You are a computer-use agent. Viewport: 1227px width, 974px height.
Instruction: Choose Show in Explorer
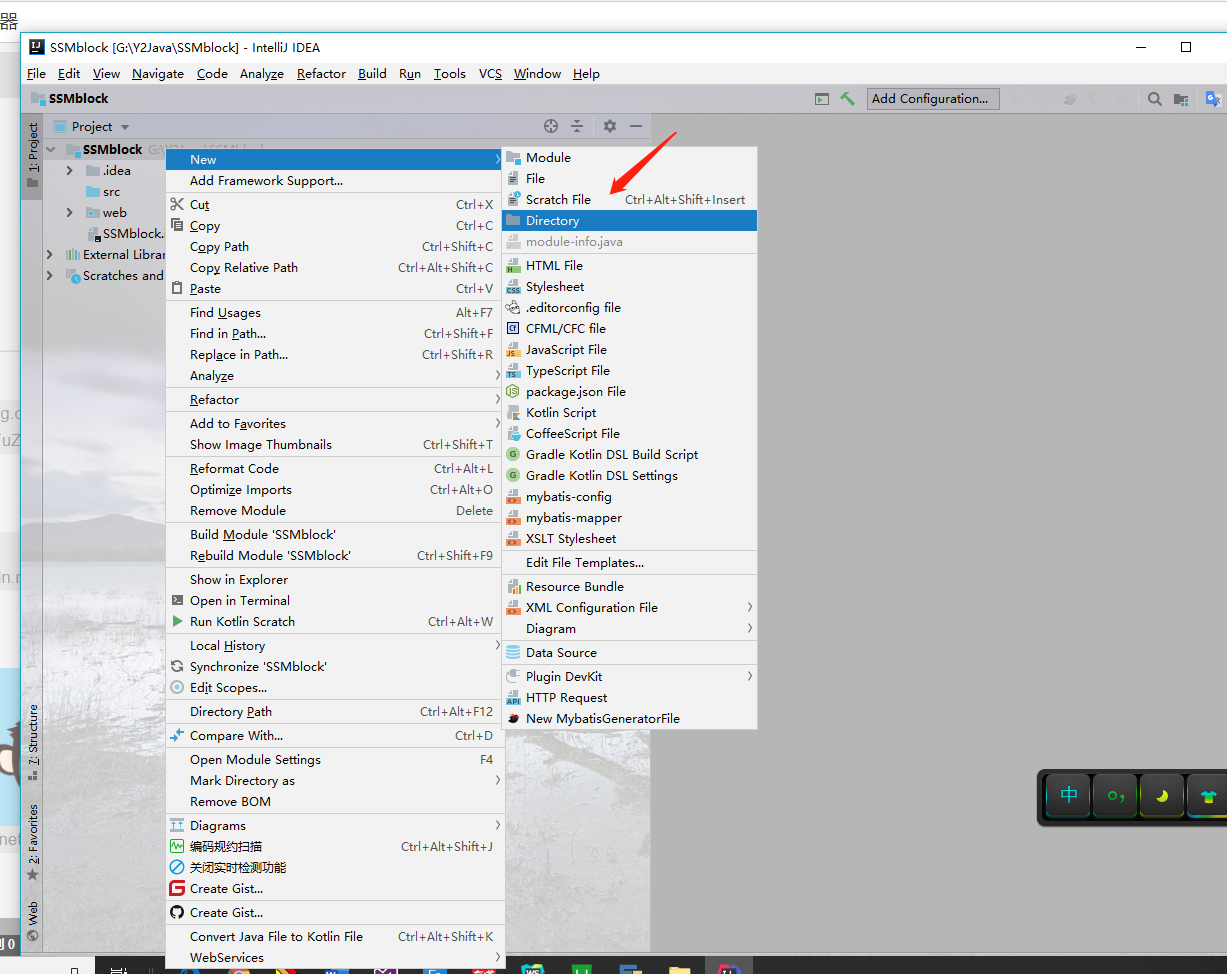point(334,579)
